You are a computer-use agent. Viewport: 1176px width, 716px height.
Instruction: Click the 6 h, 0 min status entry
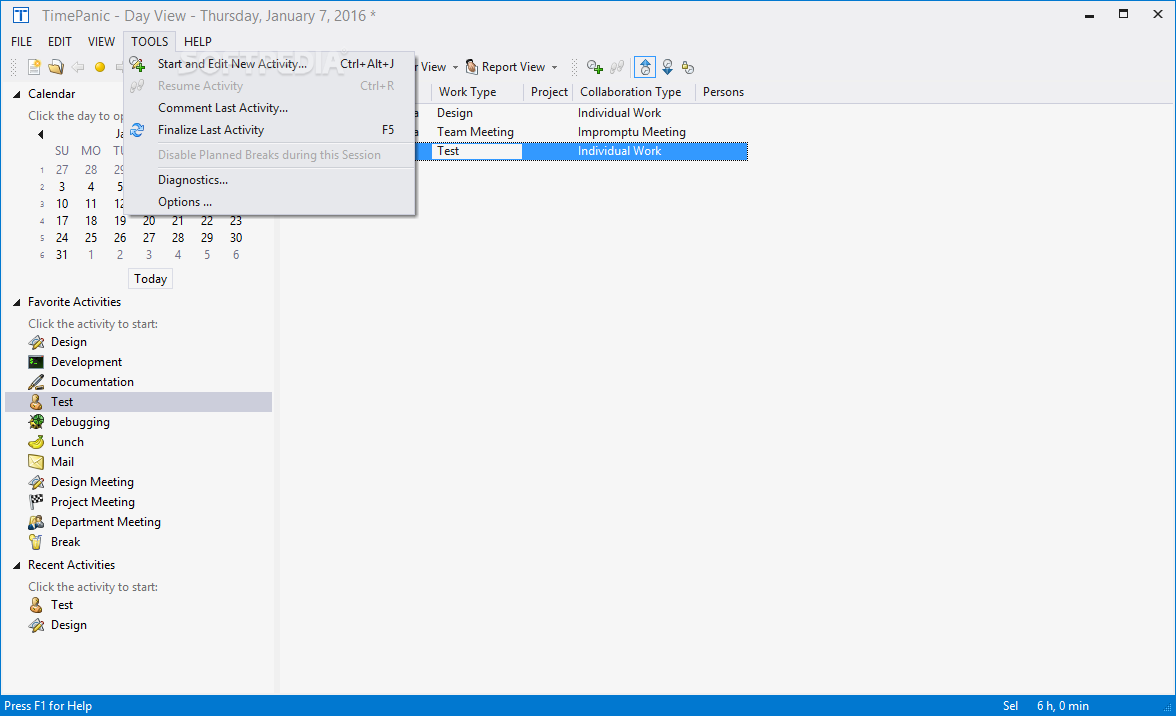(x=1063, y=706)
